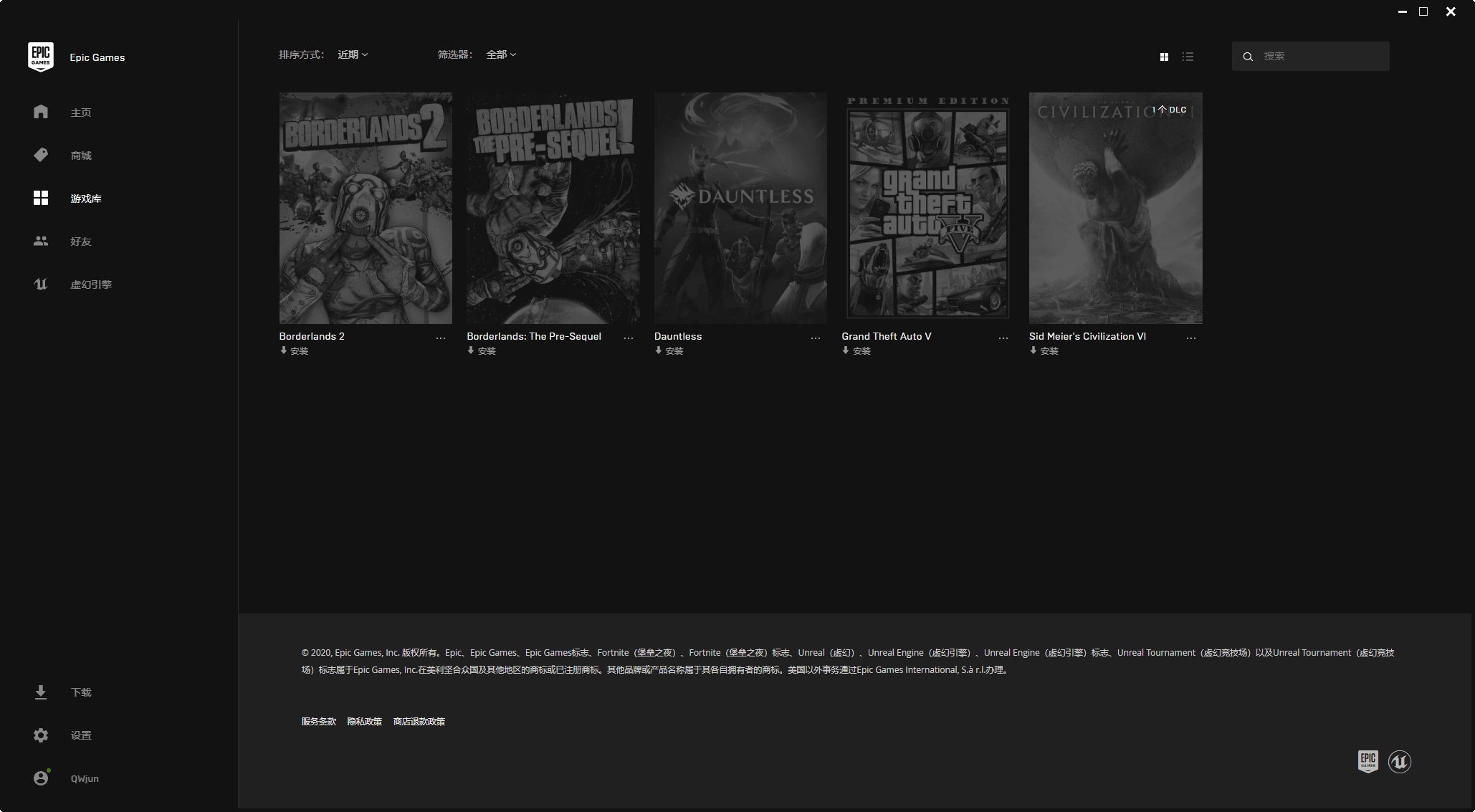Click the Borderlands 2 cover thumbnail

pyautogui.click(x=366, y=208)
